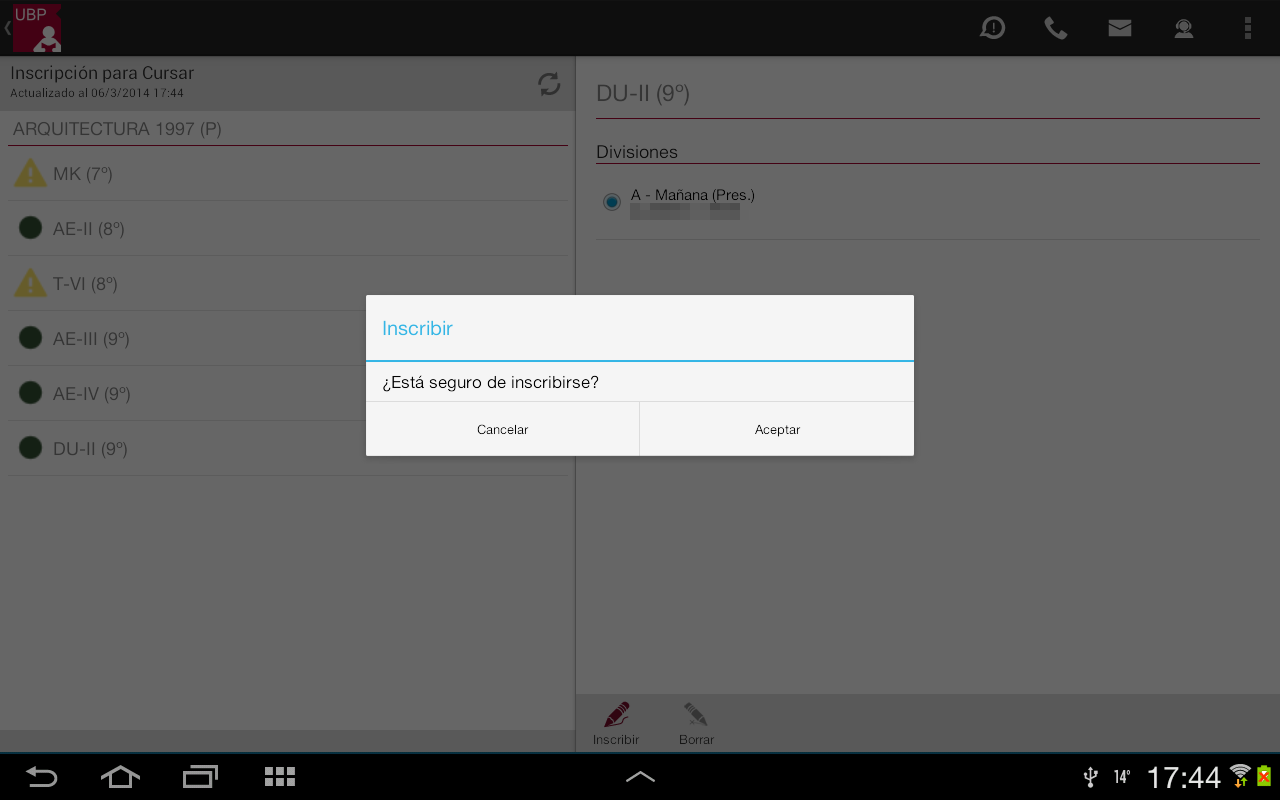Refresh the Inscripción para Cursar list

549,84
